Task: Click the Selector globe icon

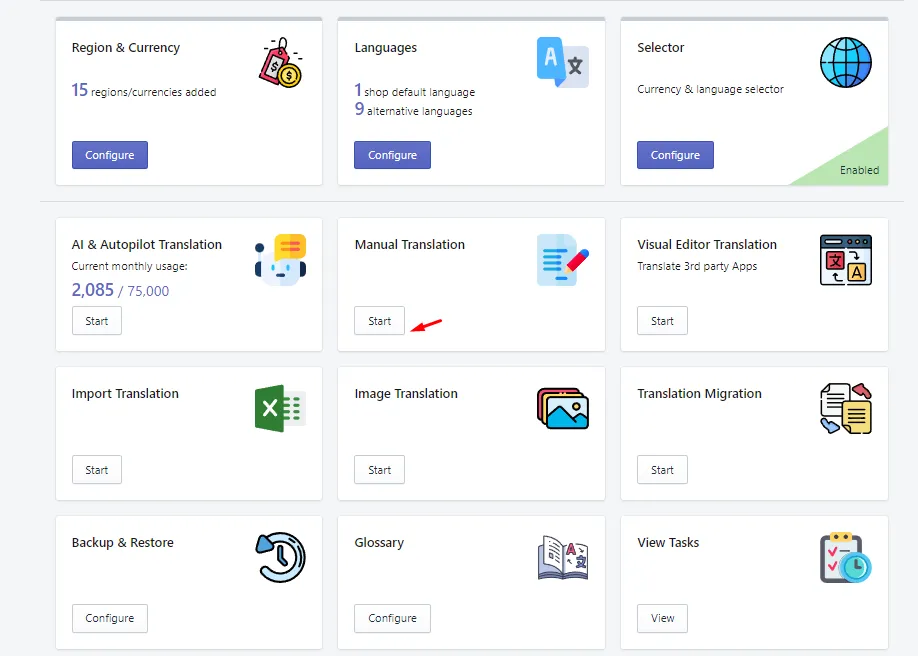Action: (845, 63)
